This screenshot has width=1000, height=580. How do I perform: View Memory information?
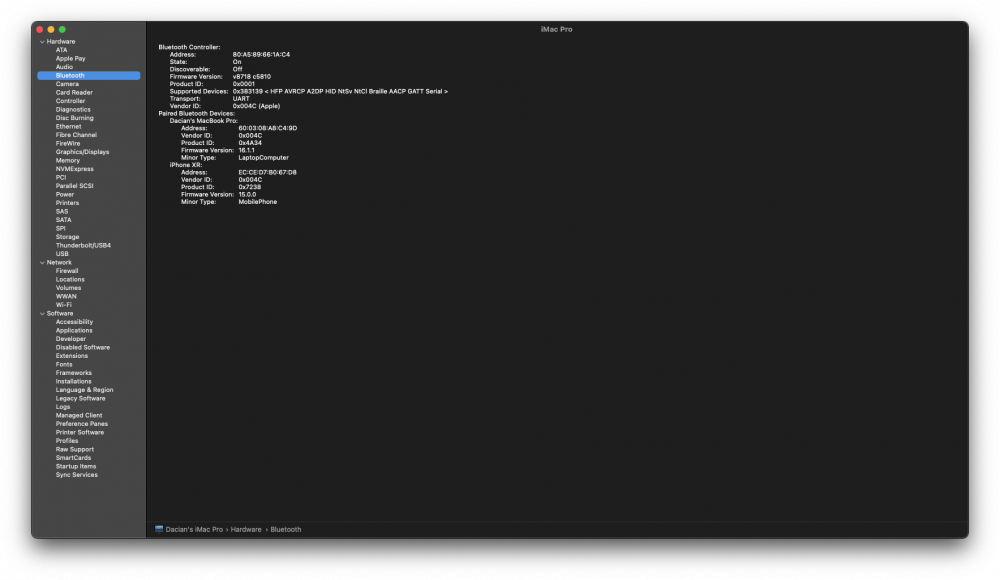click(68, 160)
